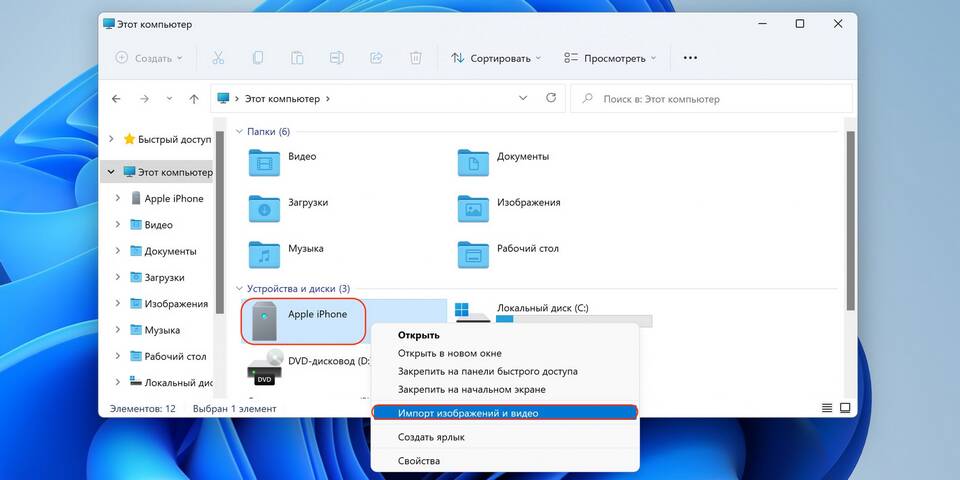Screen dimensions: 960x480
Task: Click the Rename icon in toolbar
Action: pyautogui.click(x=337, y=58)
